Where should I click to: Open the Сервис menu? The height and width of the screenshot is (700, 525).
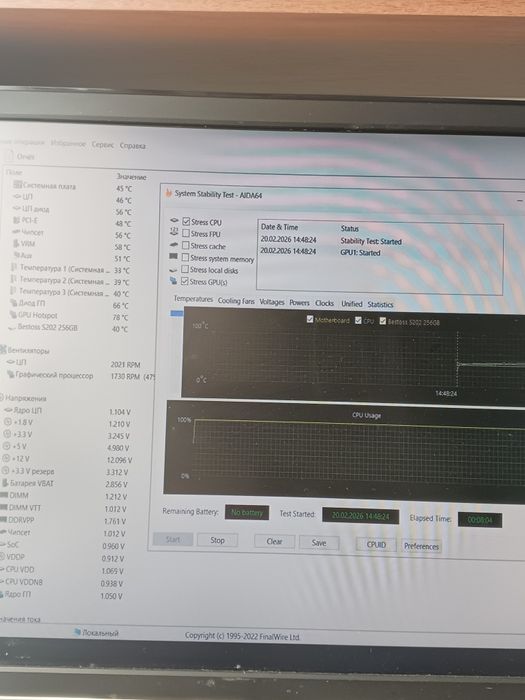click(x=103, y=145)
